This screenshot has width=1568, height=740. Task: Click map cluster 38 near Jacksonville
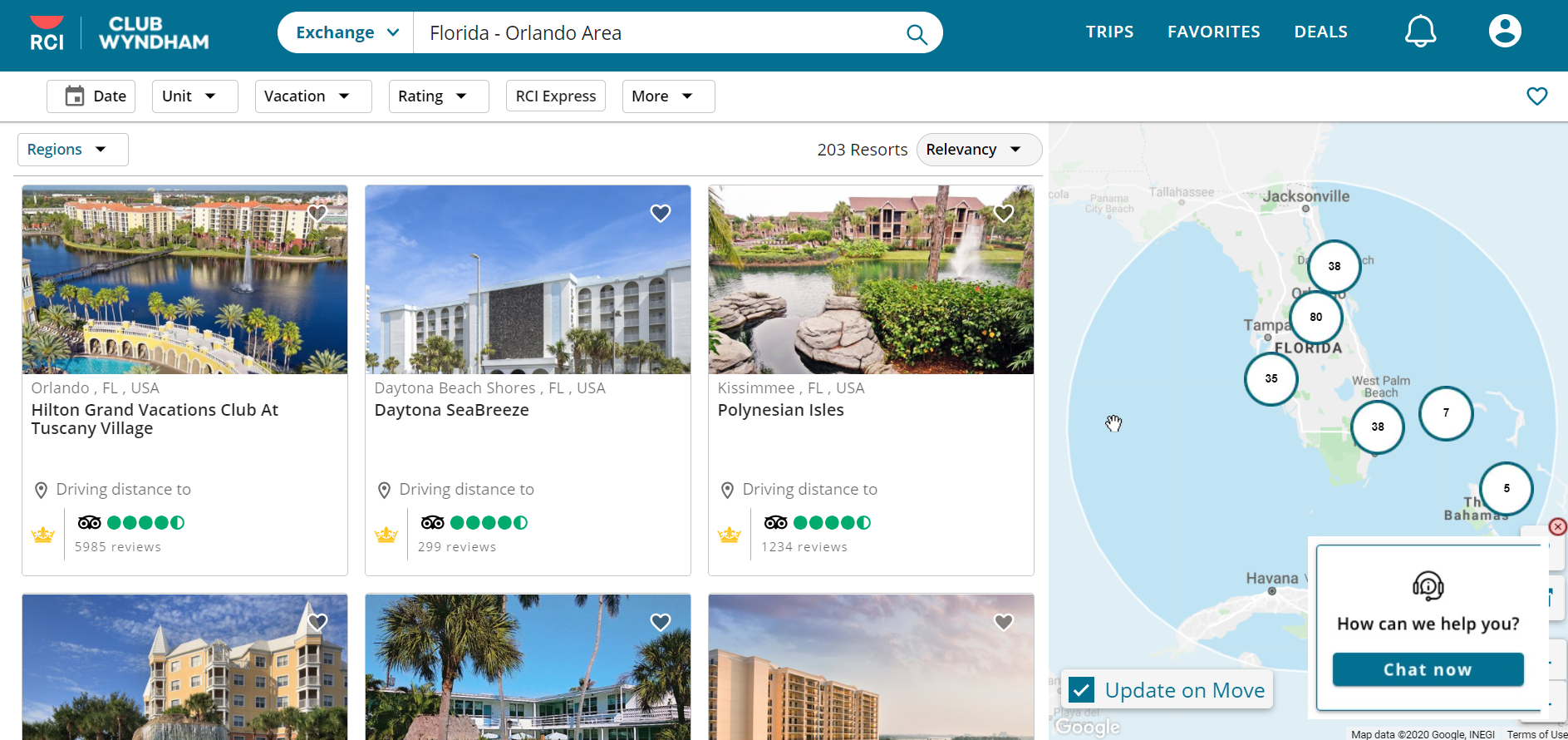pyautogui.click(x=1335, y=267)
